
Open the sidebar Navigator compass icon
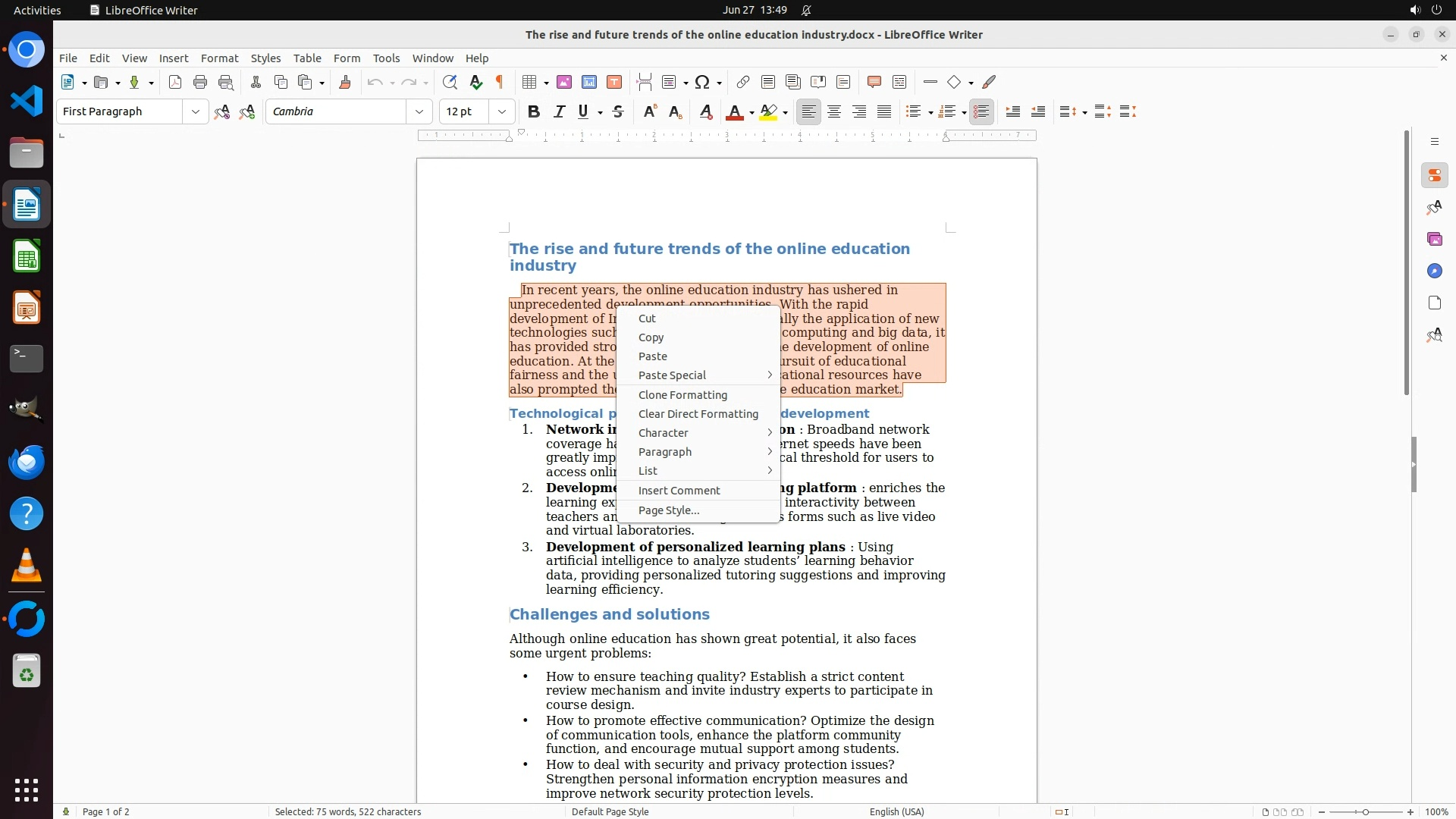(x=1434, y=271)
